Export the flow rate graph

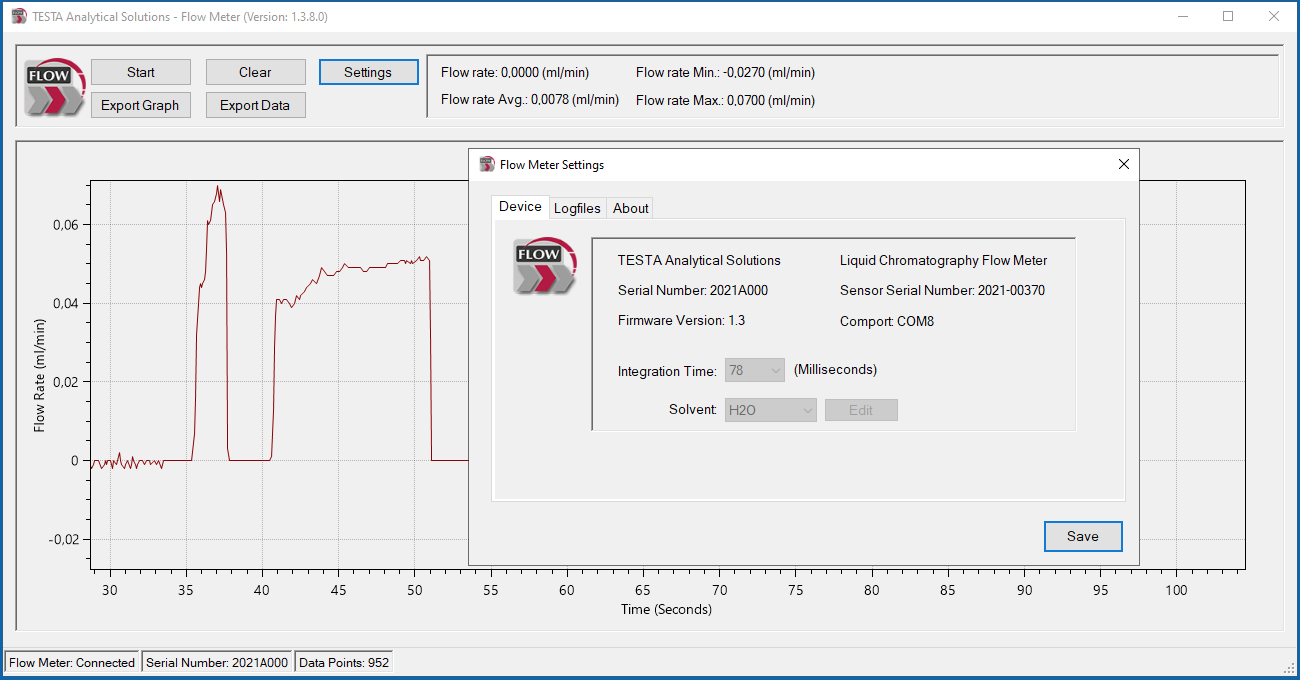[x=140, y=104]
